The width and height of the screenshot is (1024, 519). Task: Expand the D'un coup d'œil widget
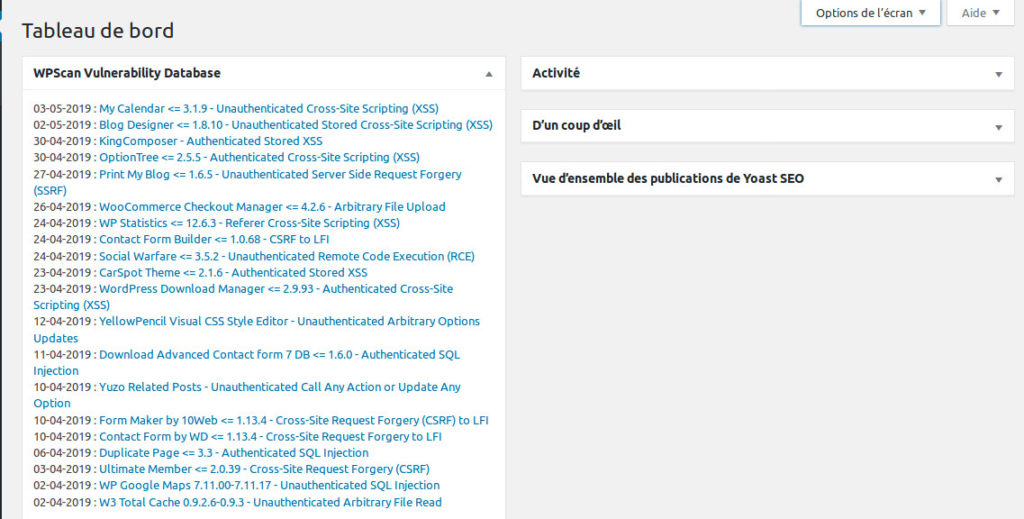999,127
